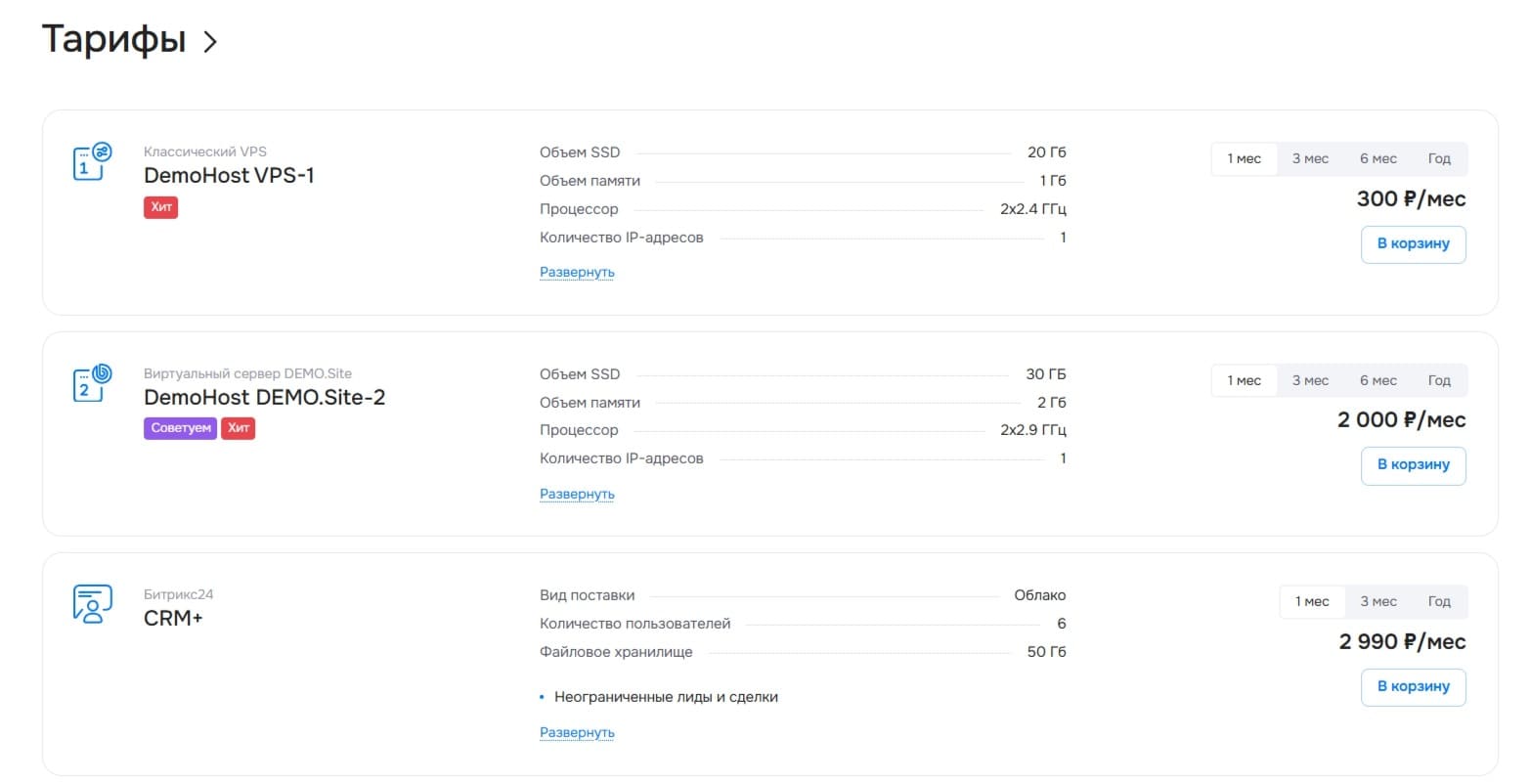Image resolution: width=1530 pixels, height=784 pixels.
Task: Switch VPS-1 billing to 3 мес
Action: (1310, 159)
